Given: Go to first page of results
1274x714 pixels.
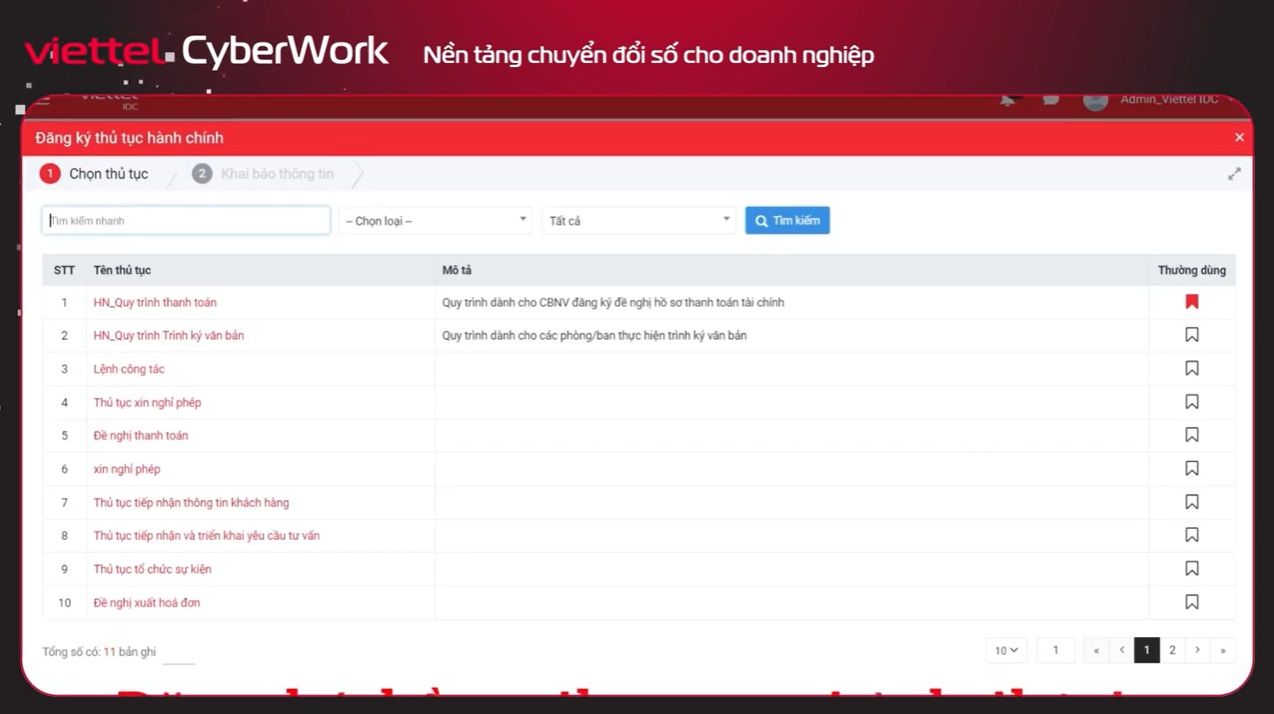Looking at the screenshot, I should (x=1096, y=650).
